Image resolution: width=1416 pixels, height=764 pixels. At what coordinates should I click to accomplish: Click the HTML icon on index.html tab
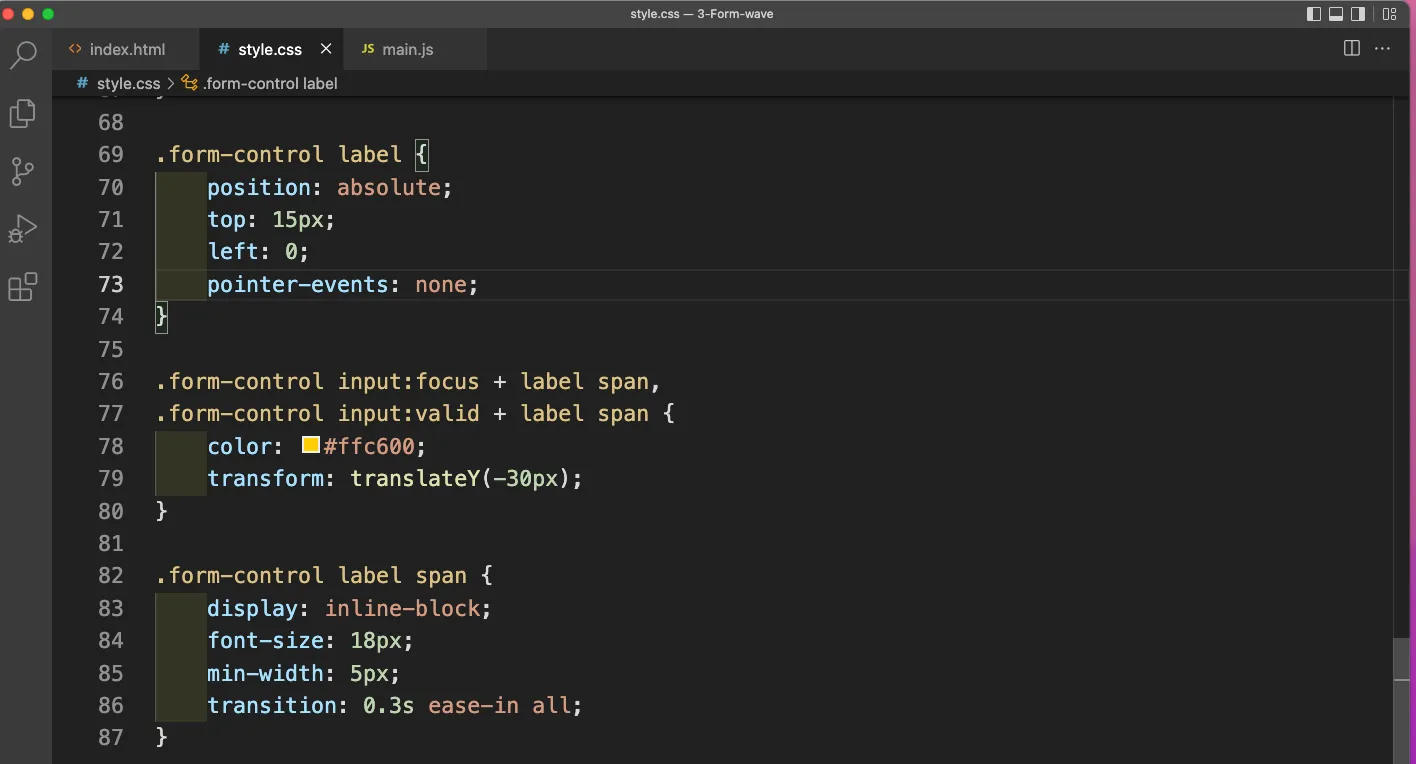coord(75,49)
